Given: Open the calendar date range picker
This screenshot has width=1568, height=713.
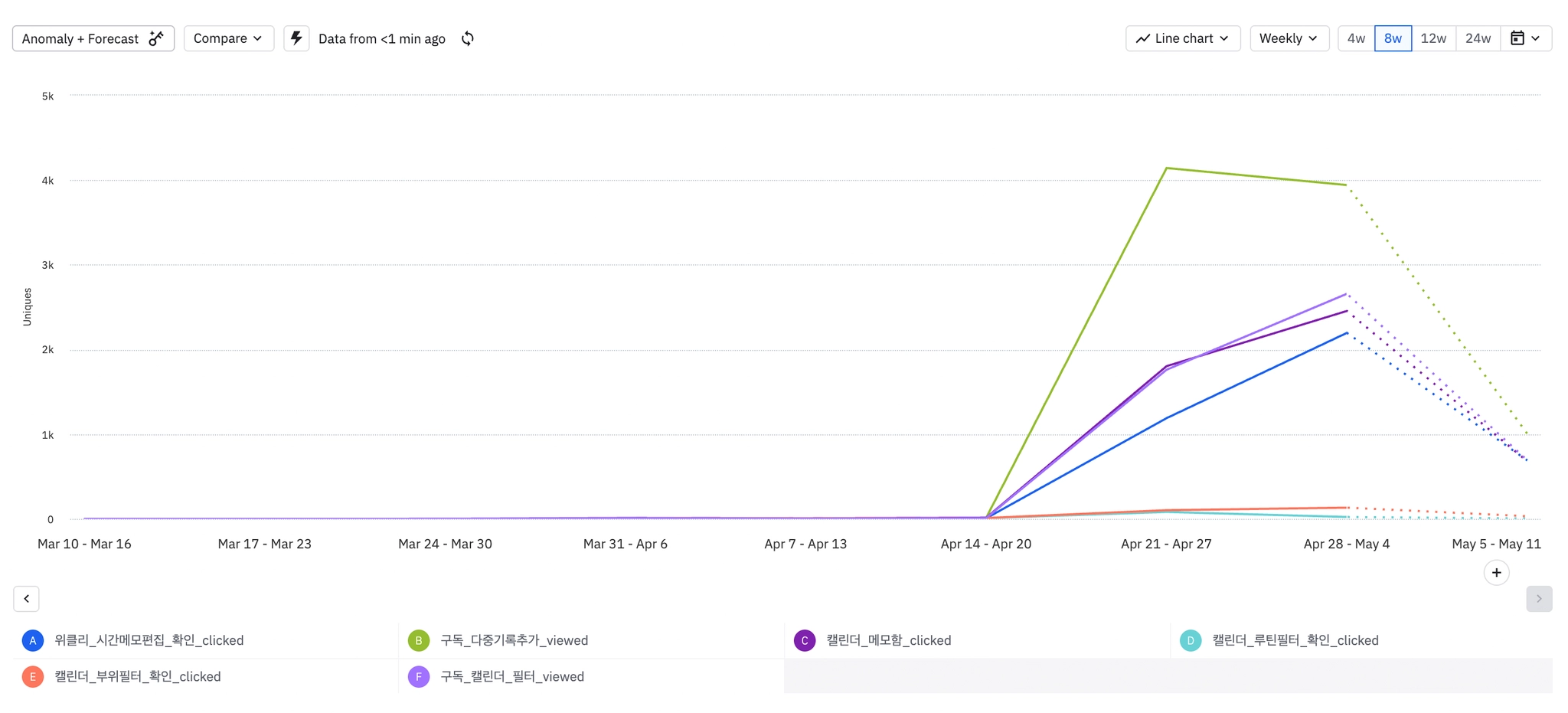Looking at the screenshot, I should pos(1525,38).
